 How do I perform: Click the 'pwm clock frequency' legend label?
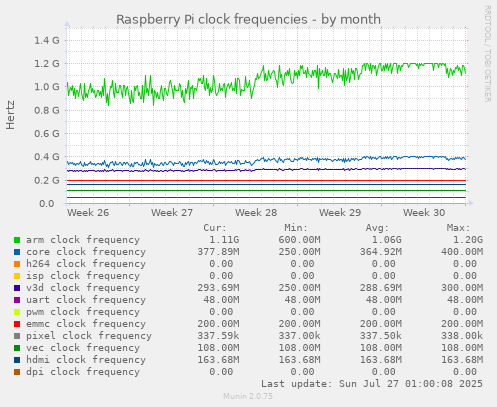coord(83,312)
